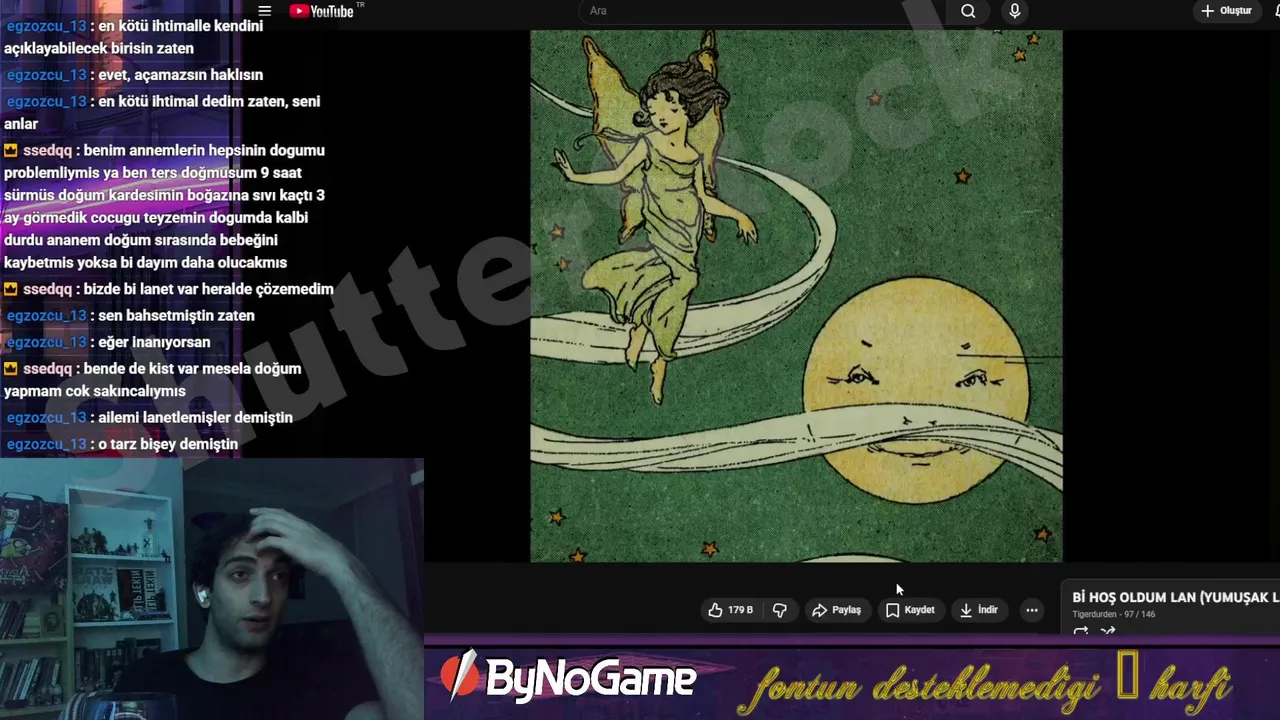Toggle playlist loop icon
Image resolution: width=1280 pixels, height=720 pixels.
1080,631
